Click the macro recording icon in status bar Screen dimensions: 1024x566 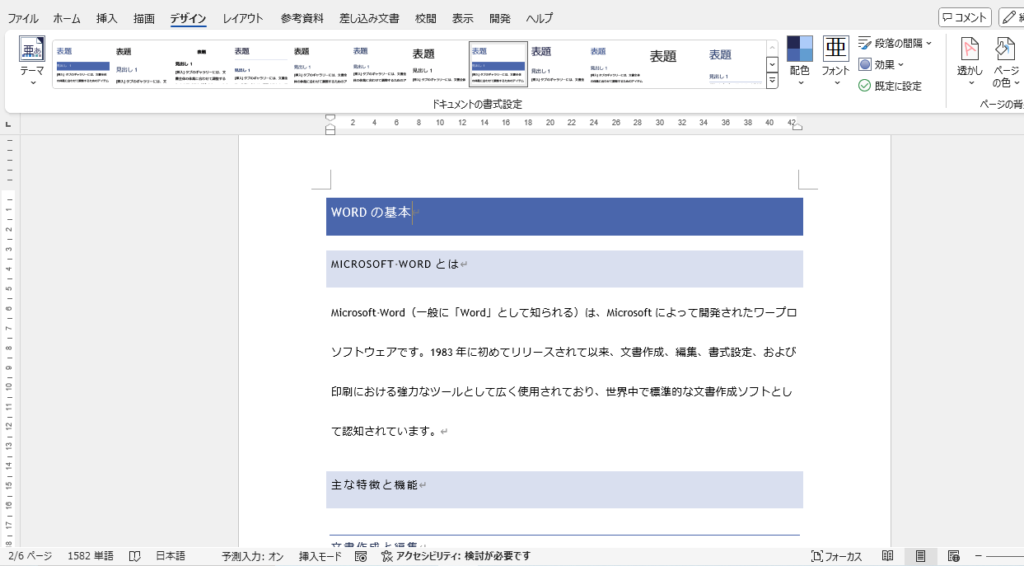click(x=360, y=556)
